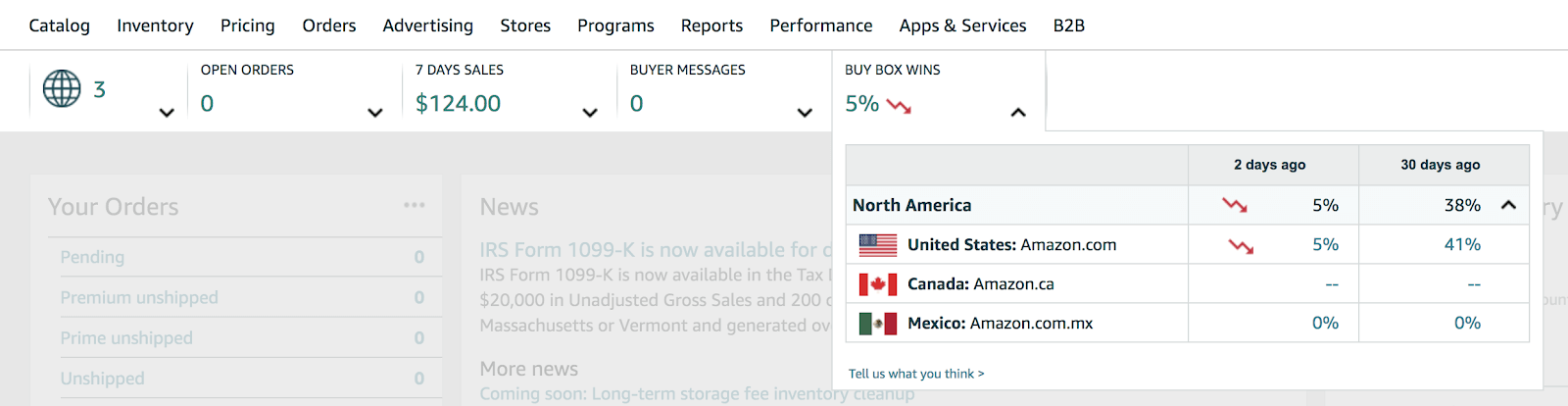Click the United States trend-down icon

click(x=1242, y=246)
